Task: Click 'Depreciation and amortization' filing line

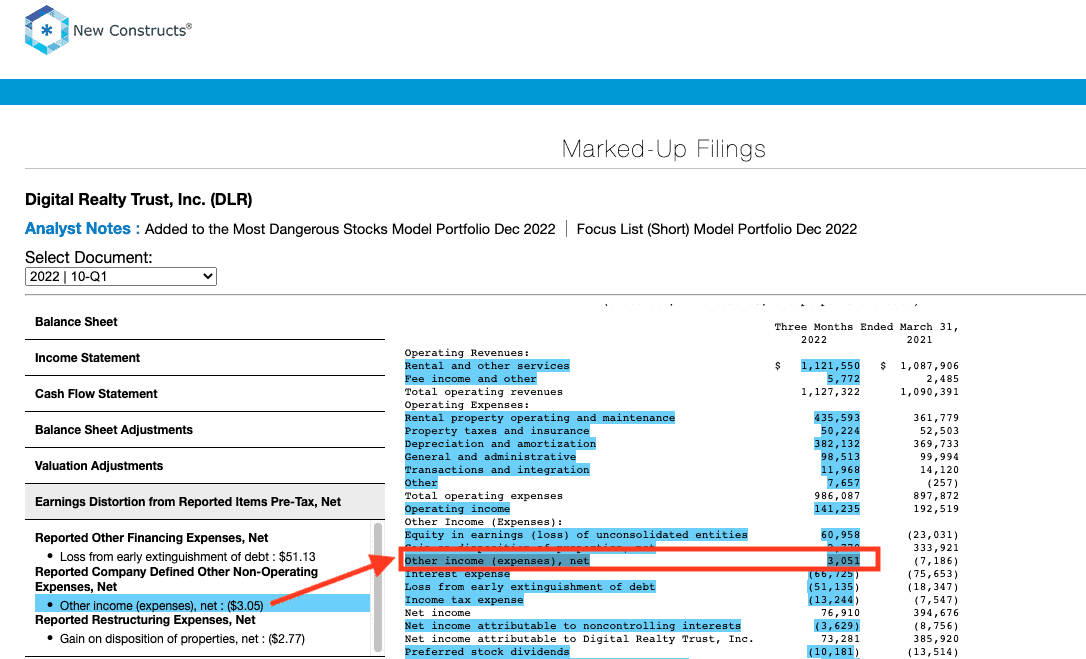Action: coord(500,444)
